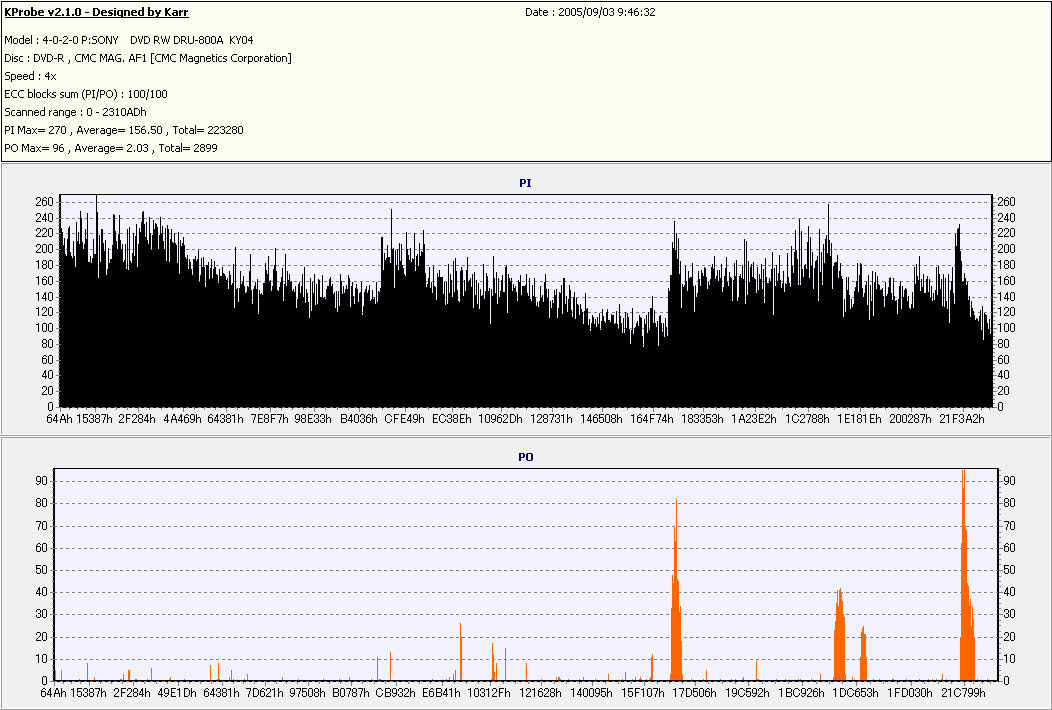Select the Disc CMC MAG. AF1 line
The height and width of the screenshot is (710, 1052).
pos(148,58)
